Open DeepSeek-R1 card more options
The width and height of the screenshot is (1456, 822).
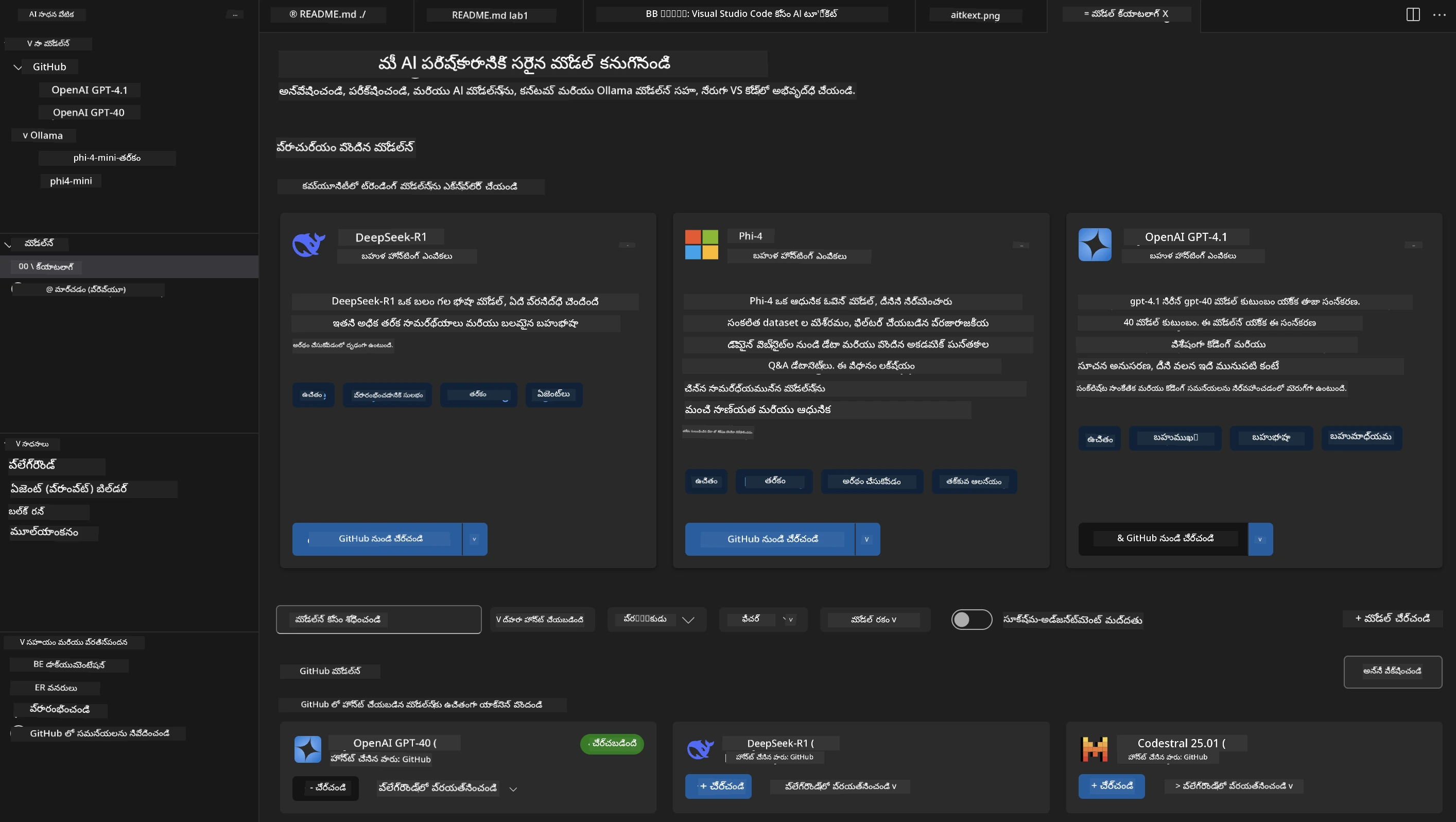coord(627,245)
